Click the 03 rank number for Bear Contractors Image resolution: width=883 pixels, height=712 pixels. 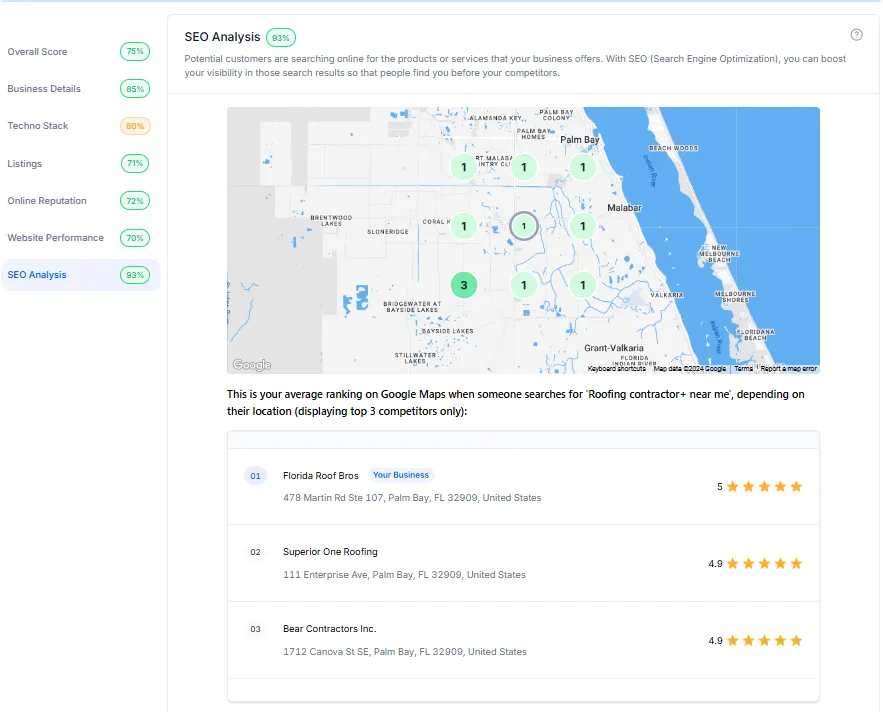(255, 629)
